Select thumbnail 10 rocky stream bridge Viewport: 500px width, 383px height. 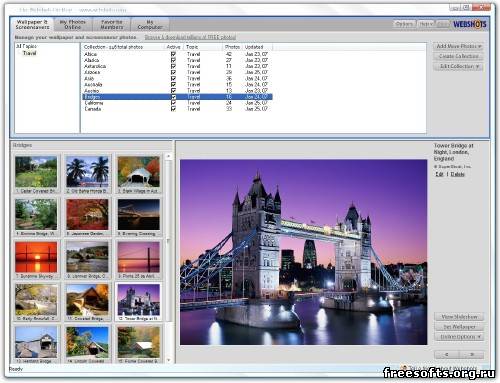tap(36, 302)
